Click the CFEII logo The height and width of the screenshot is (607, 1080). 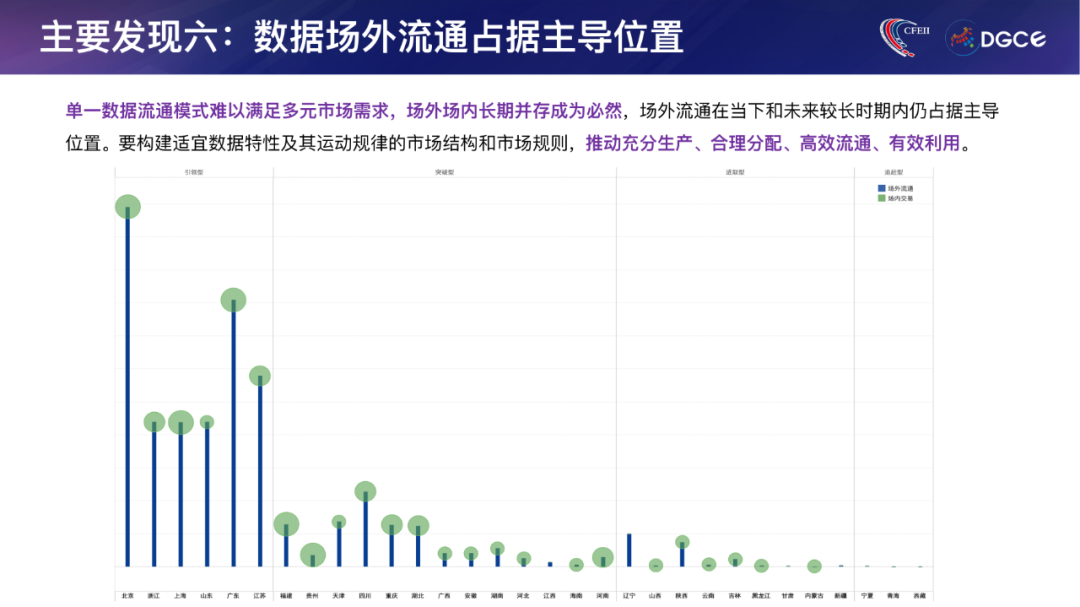(905, 37)
